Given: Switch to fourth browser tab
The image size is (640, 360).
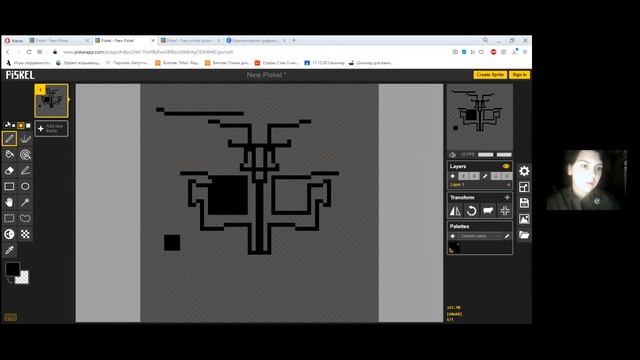Looking at the screenshot, I should tap(256, 40).
